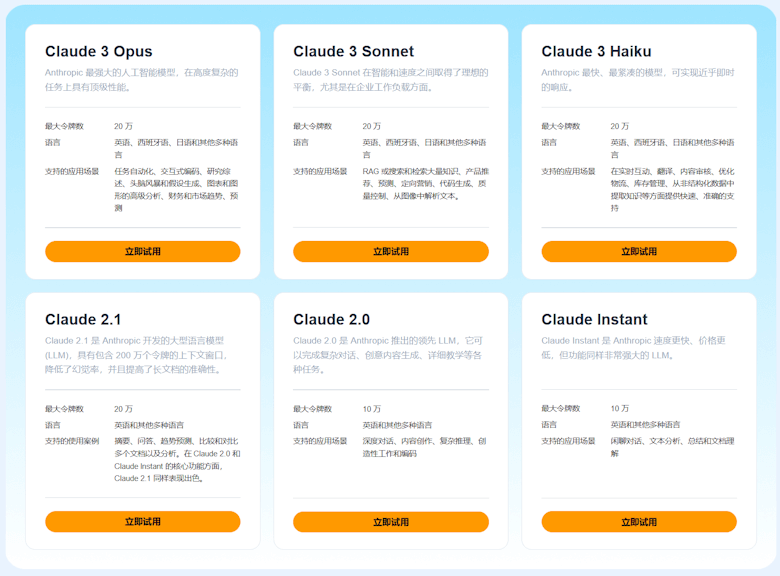
Task: Start Claude 2.0 trial with 立即试用
Action: coord(390,521)
